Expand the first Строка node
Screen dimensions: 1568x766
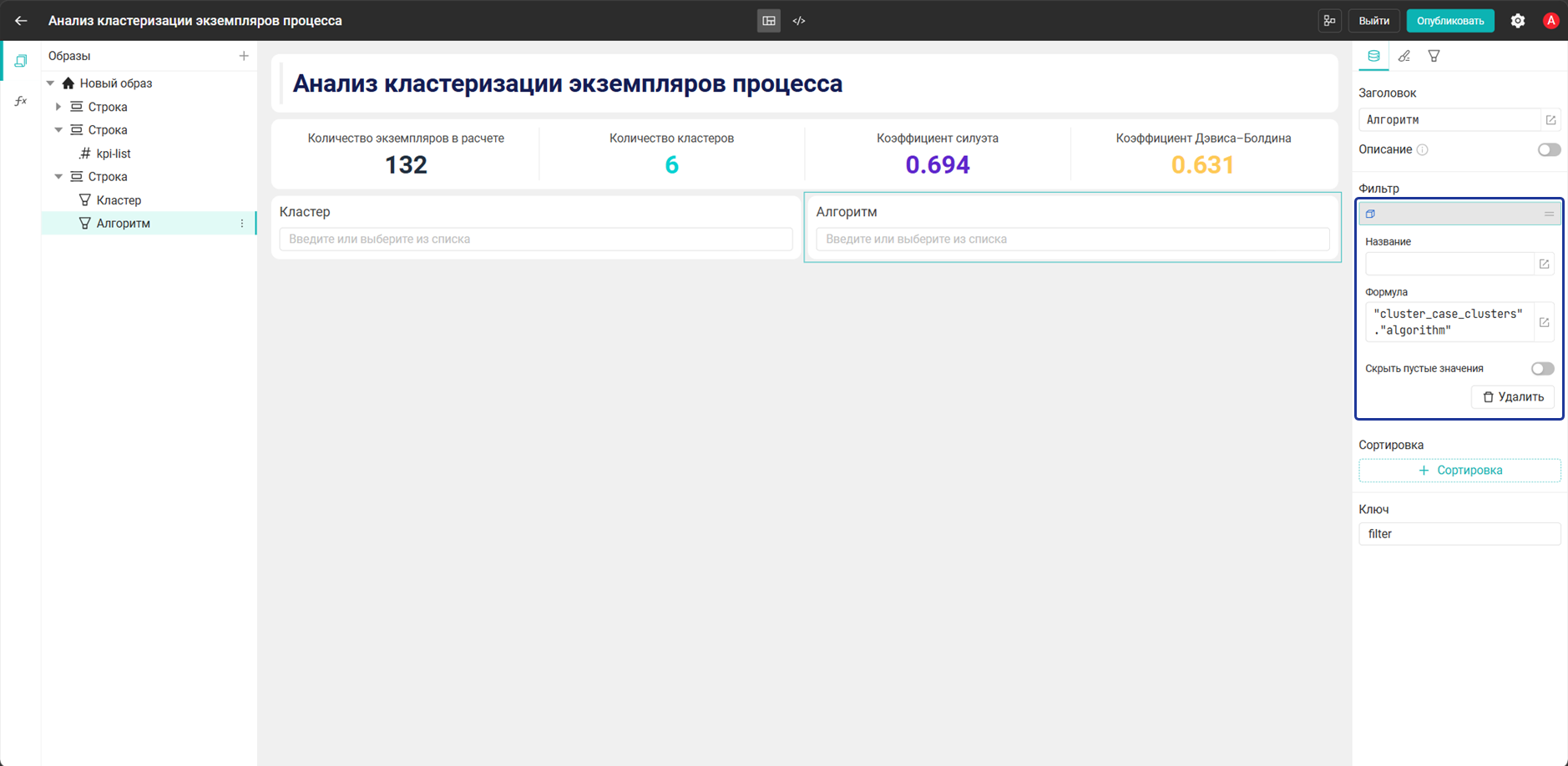pos(58,107)
